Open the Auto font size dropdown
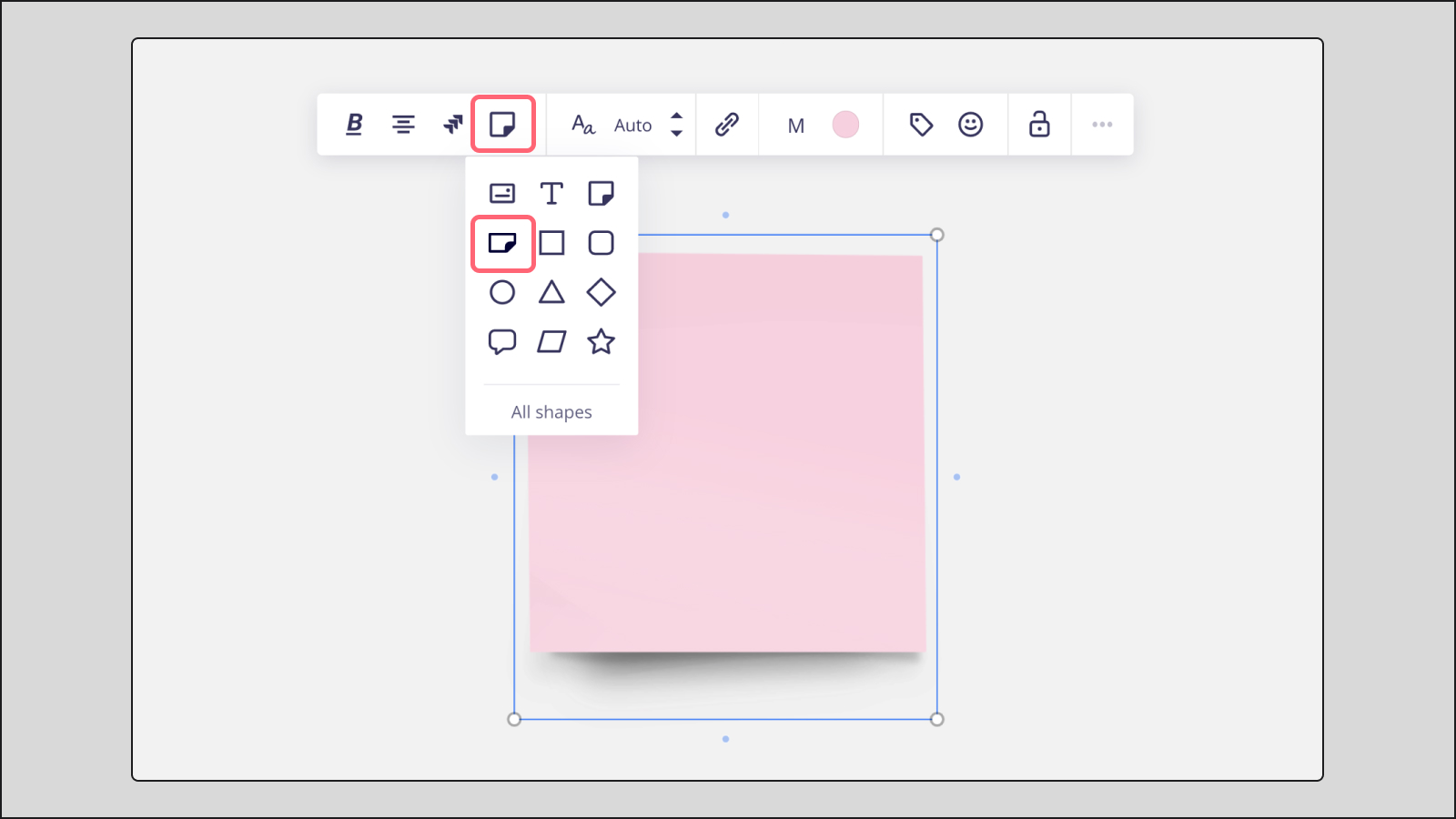This screenshot has height=819, width=1456. click(633, 125)
